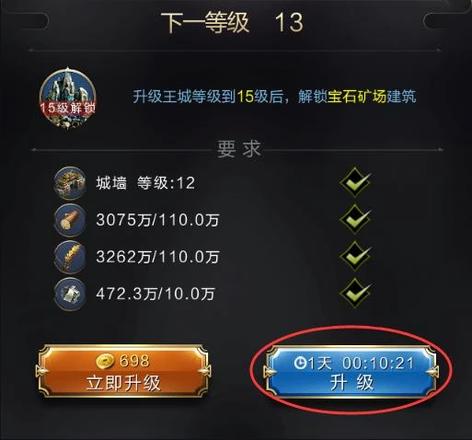Click checkmark next to 3262万 food

[x=355, y=256]
